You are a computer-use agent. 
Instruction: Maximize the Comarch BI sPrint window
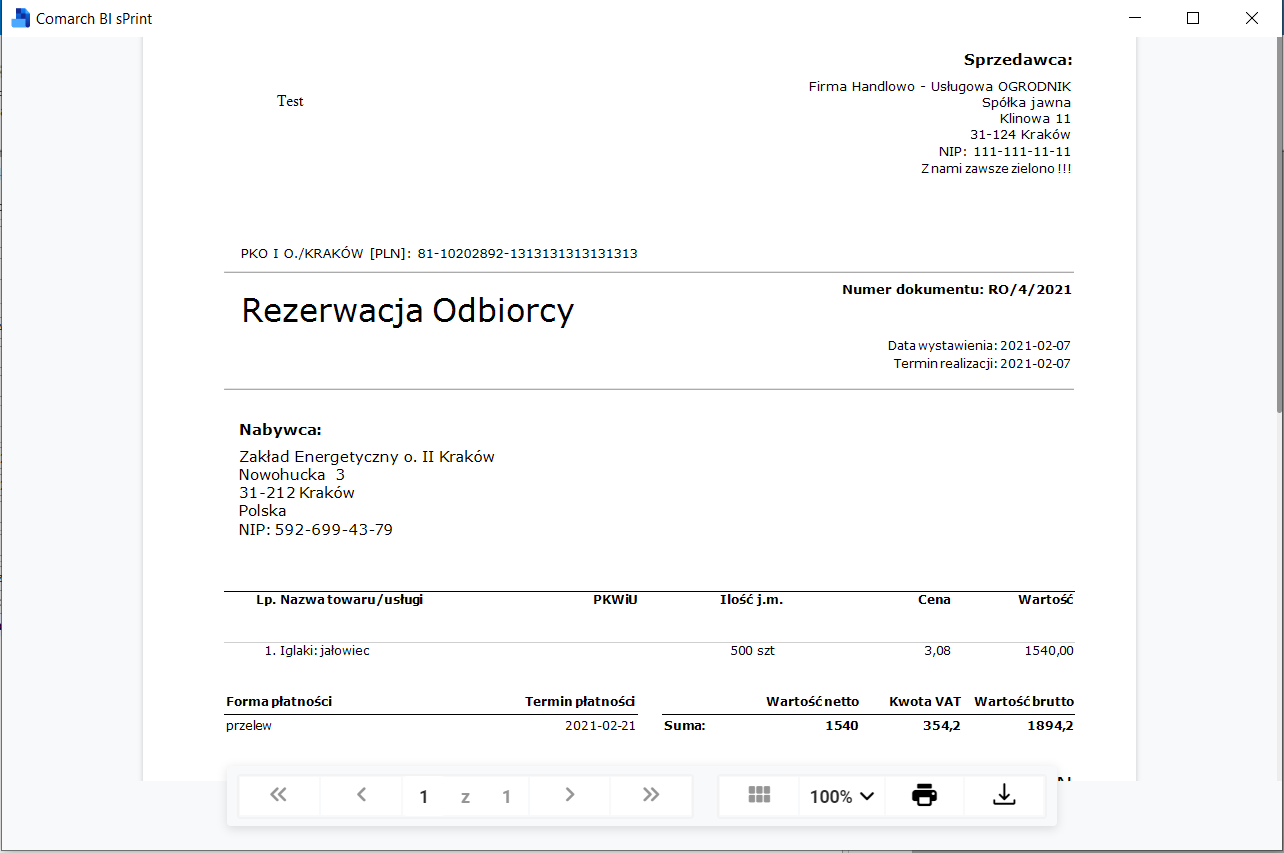pyautogui.click(x=1193, y=18)
